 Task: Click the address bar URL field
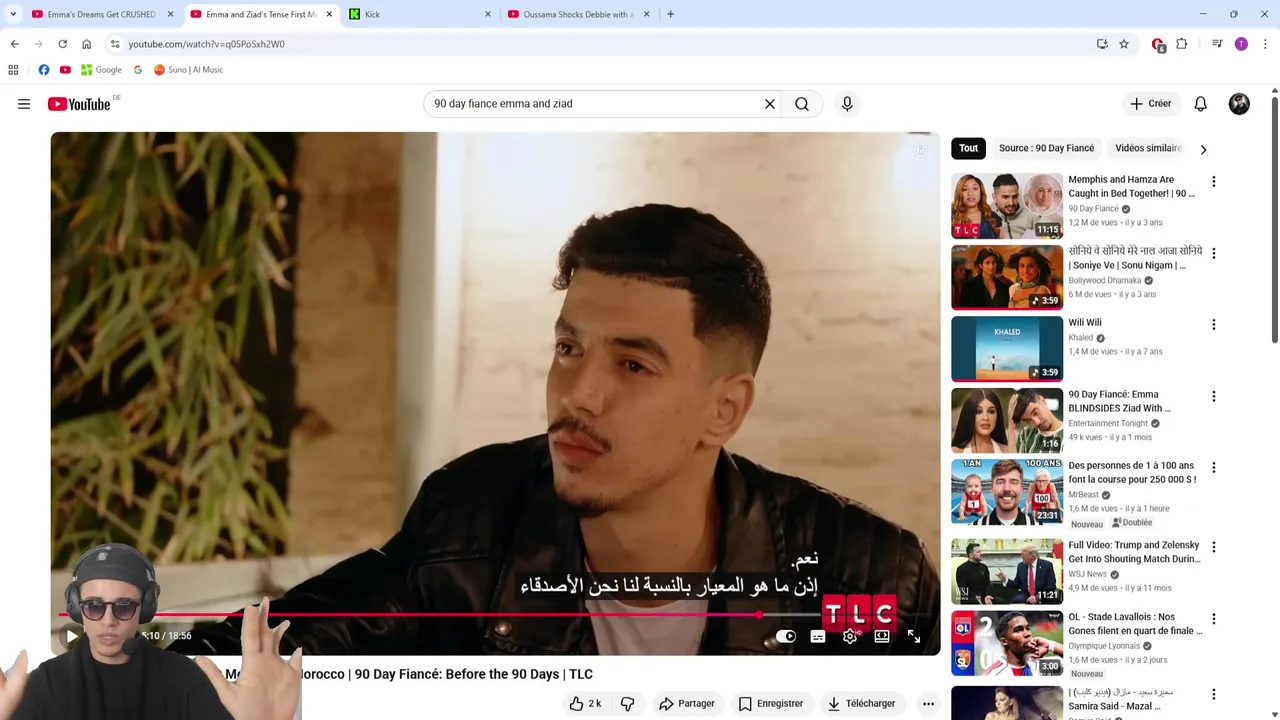tap(600, 44)
